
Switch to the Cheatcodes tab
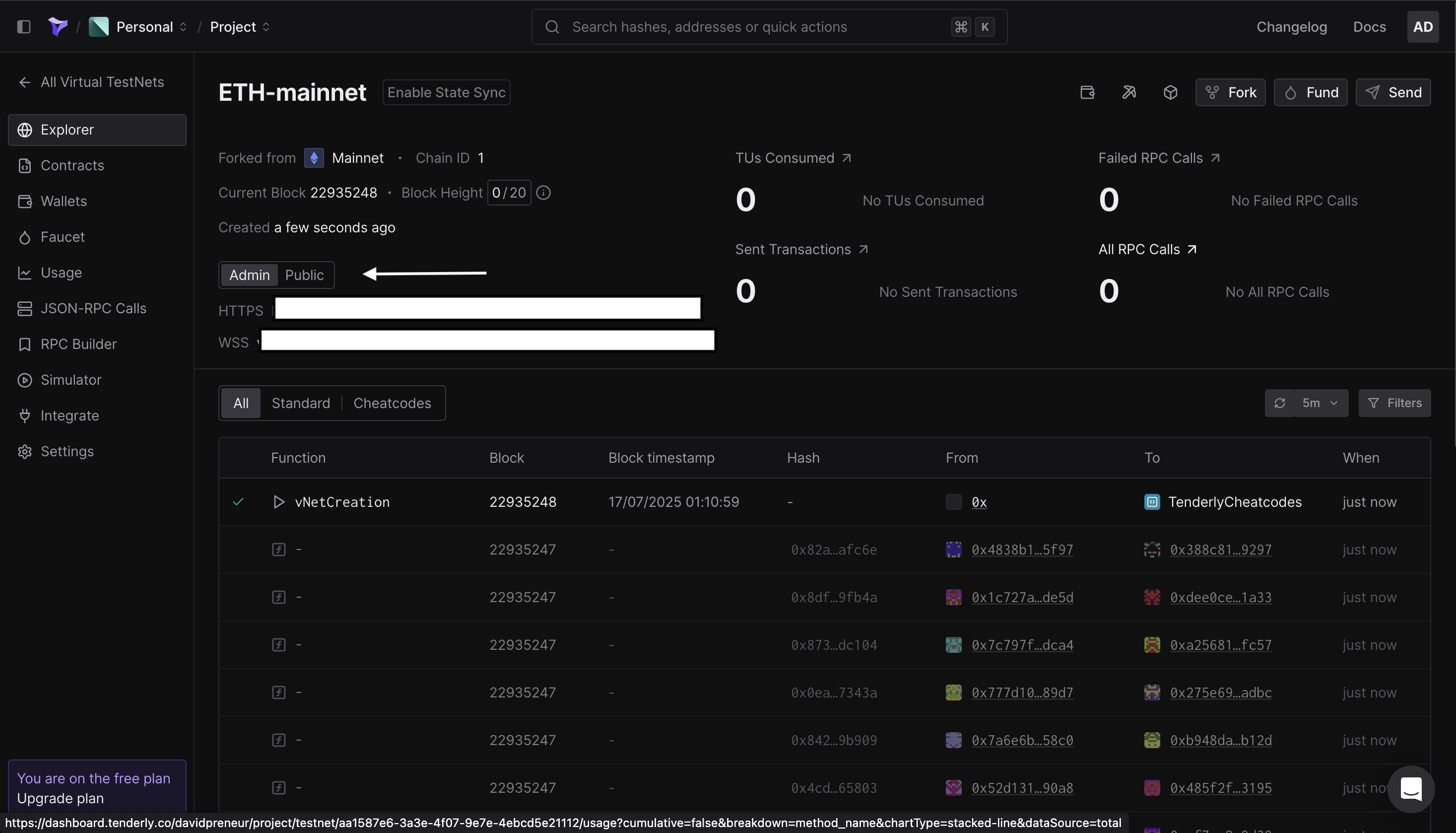point(392,403)
